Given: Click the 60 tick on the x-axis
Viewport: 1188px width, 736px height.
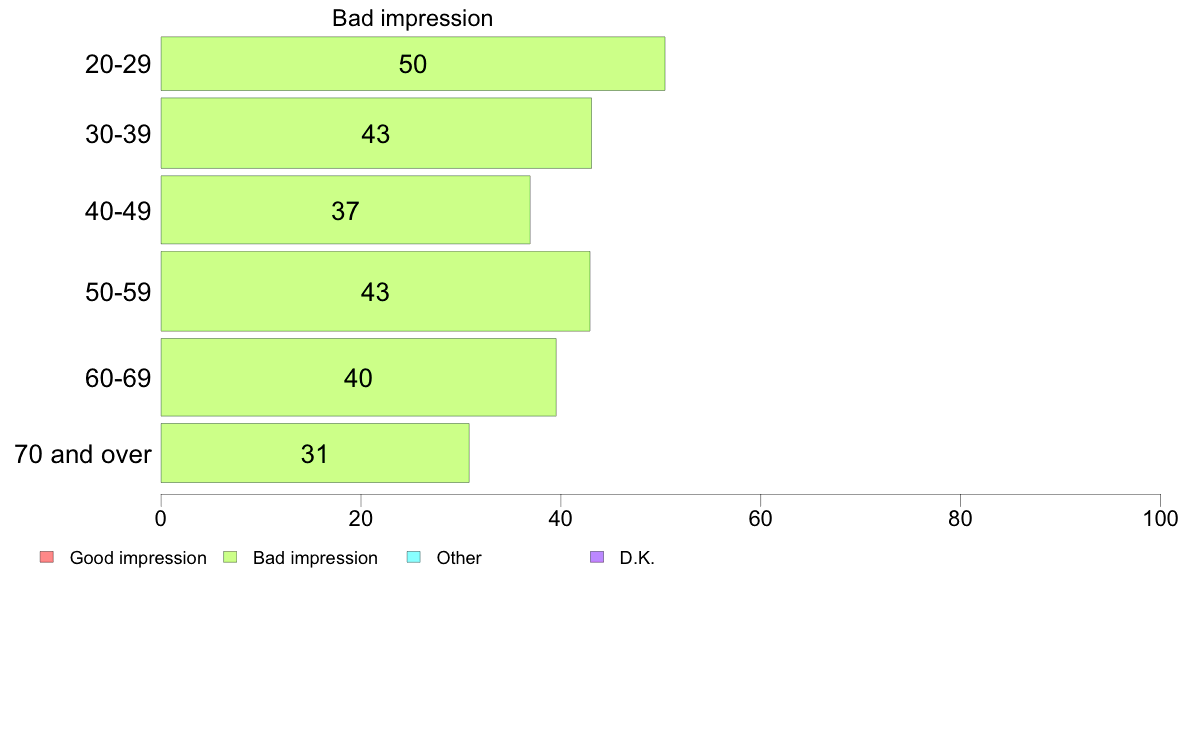Looking at the screenshot, I should (x=760, y=518).
